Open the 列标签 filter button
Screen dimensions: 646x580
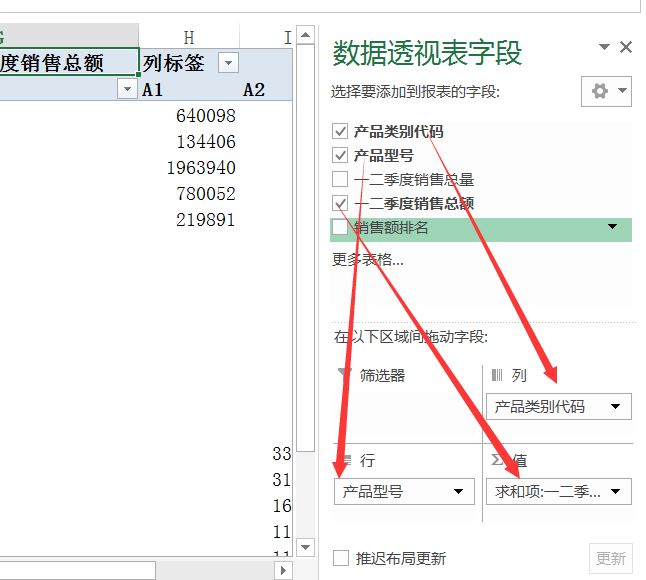pos(229,64)
